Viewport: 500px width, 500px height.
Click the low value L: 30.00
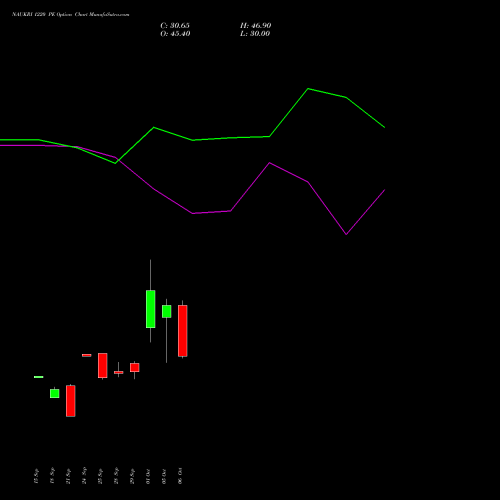[255, 34]
